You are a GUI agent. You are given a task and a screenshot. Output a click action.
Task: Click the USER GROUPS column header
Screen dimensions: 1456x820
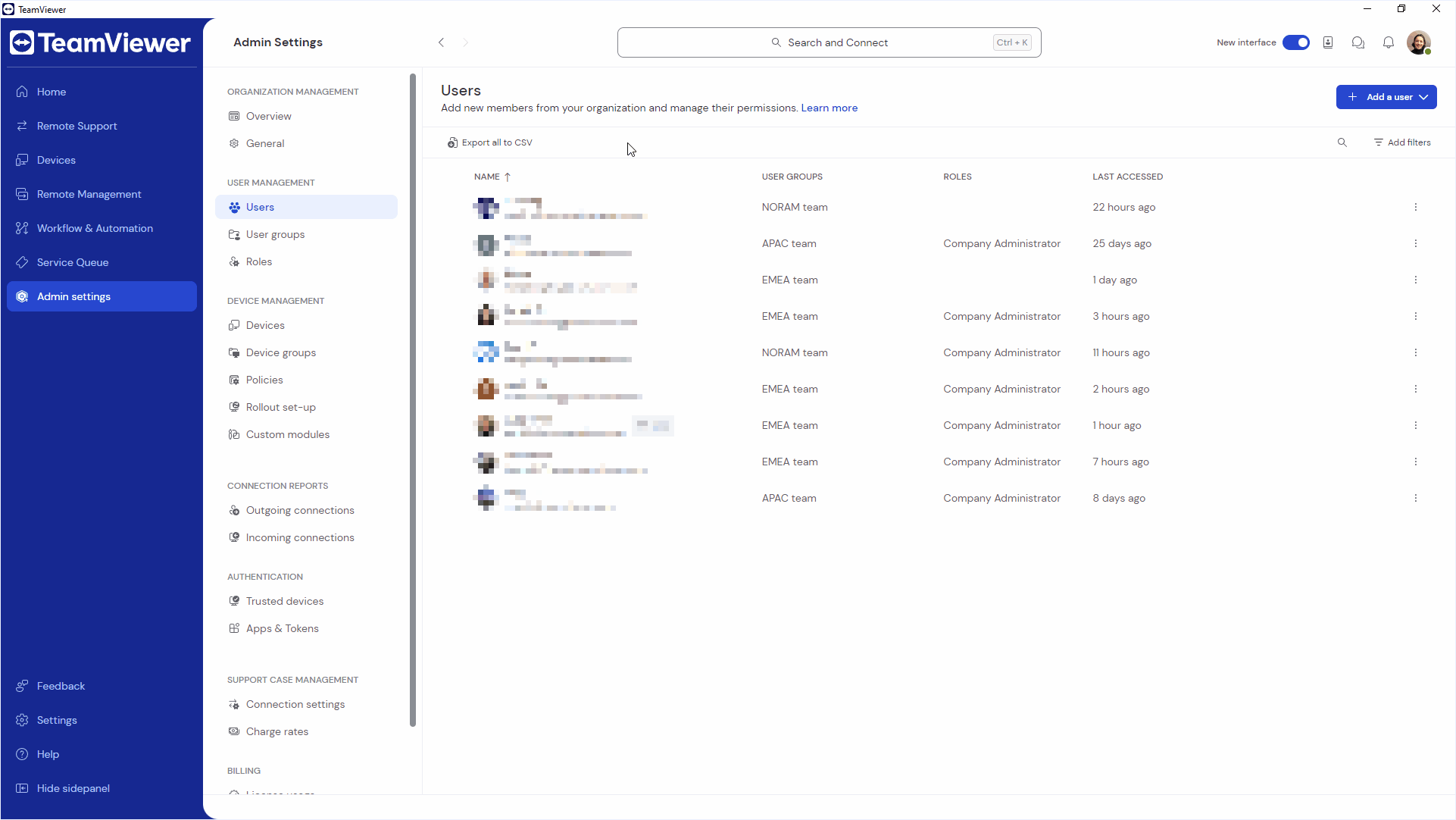click(x=792, y=177)
